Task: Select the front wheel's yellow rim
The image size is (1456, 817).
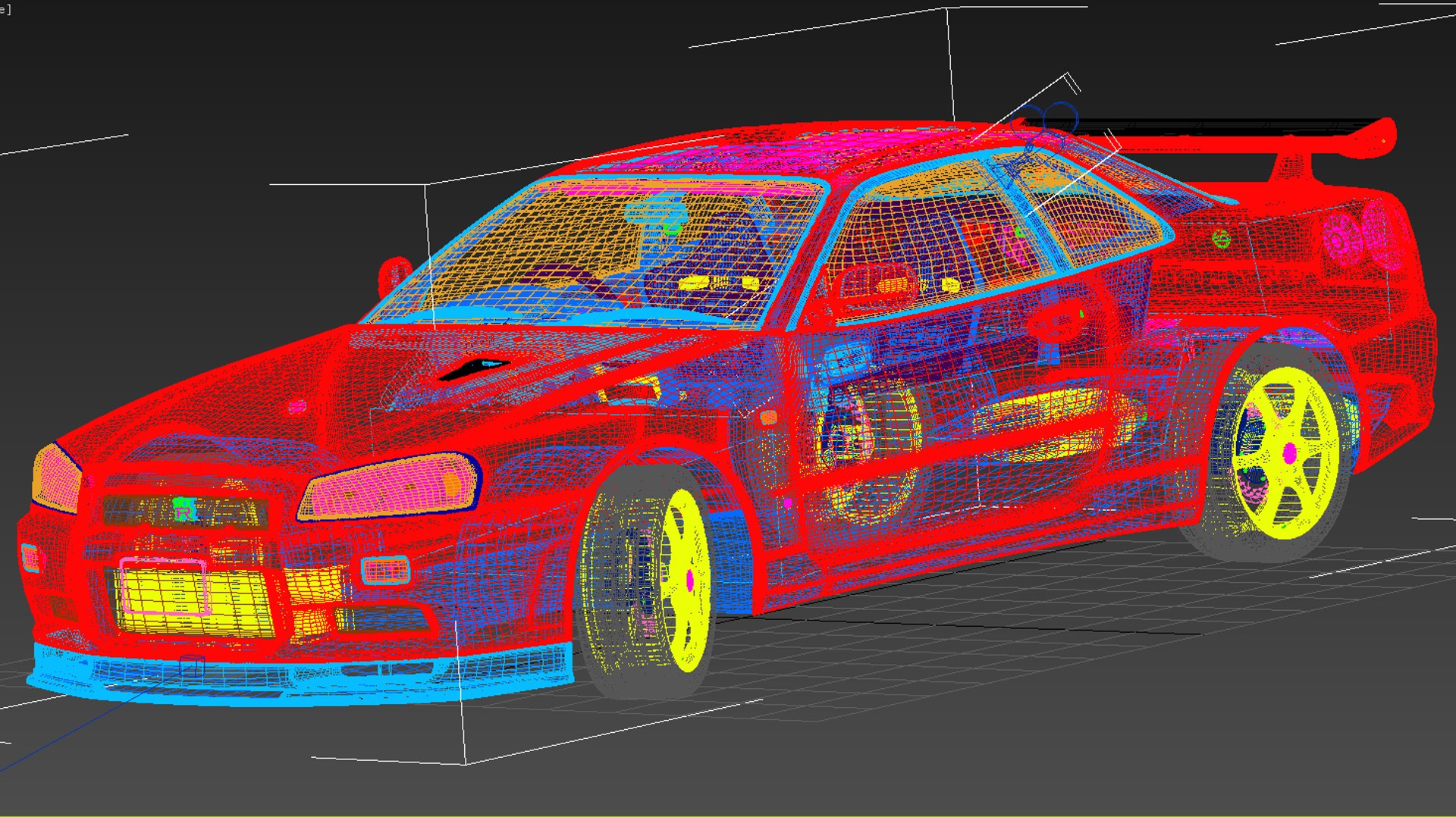Action: click(685, 580)
